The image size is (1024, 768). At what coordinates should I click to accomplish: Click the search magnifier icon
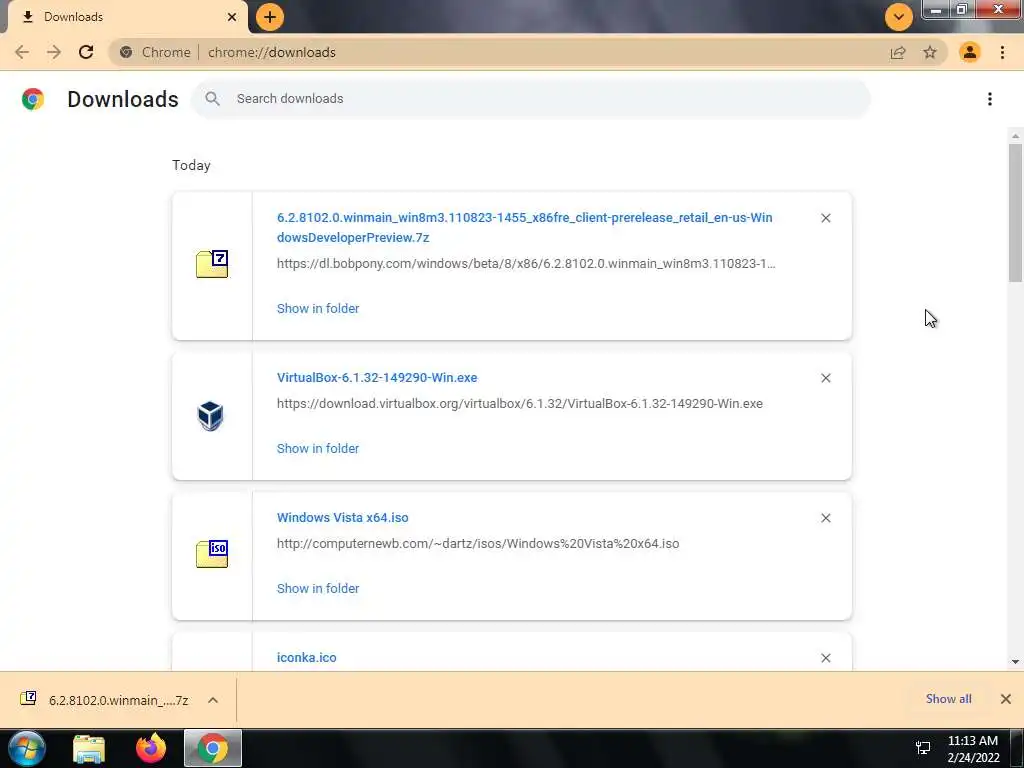[x=212, y=99]
